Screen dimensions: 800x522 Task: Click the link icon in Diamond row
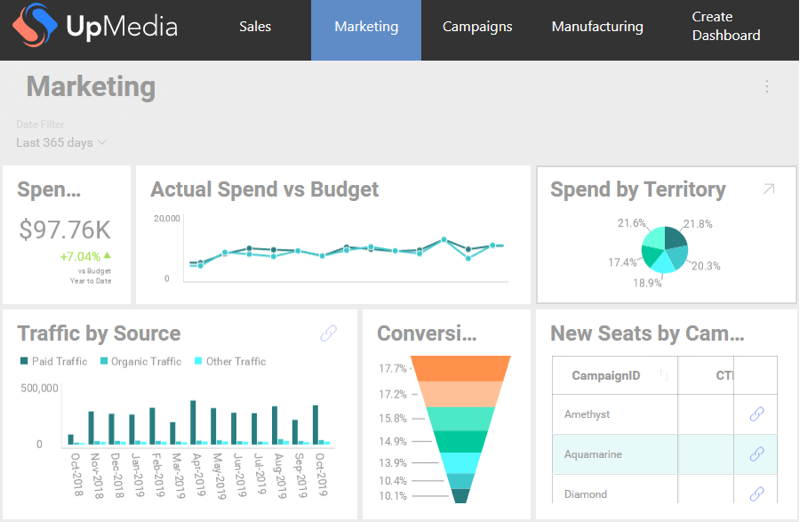[x=757, y=494]
